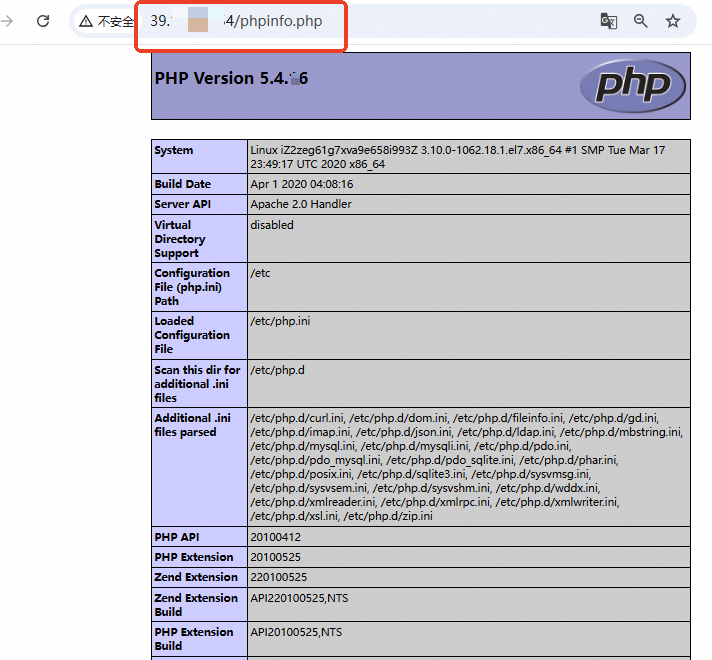Click Loaded Configuration File label
Image resolution: width=712 pixels, height=660 pixels.
pos(192,335)
